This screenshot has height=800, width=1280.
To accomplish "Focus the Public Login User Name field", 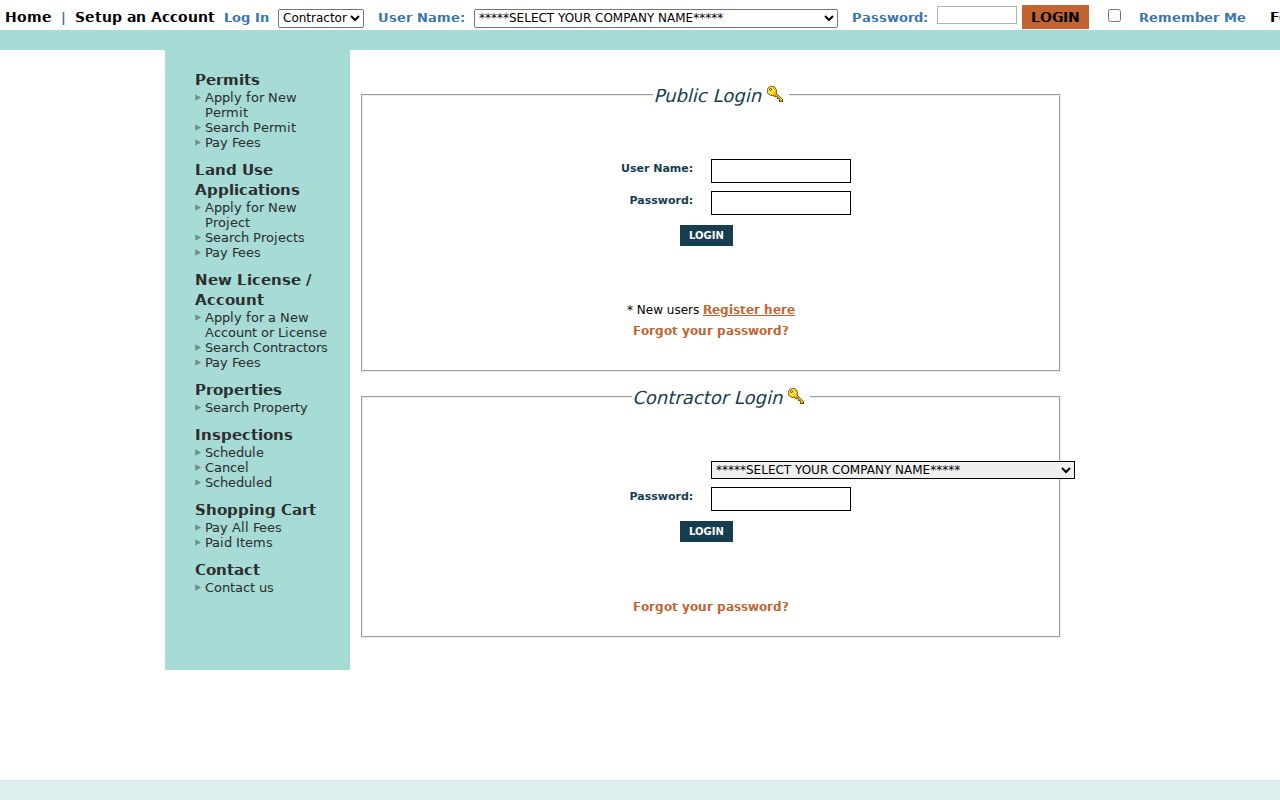I will coord(781,171).
